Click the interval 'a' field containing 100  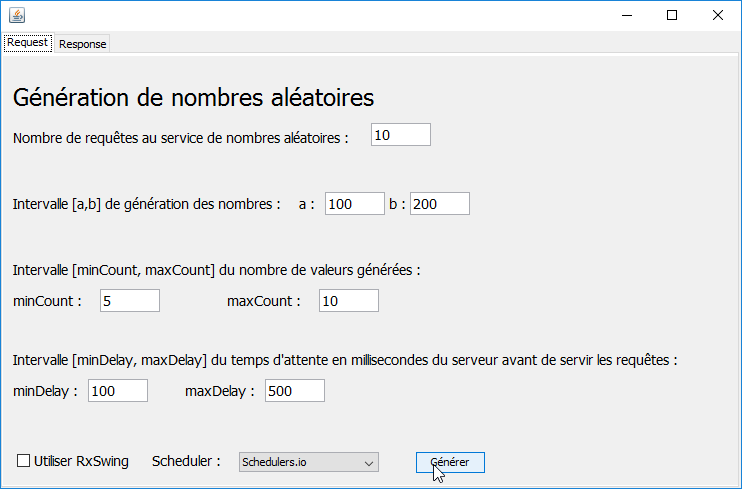click(354, 204)
